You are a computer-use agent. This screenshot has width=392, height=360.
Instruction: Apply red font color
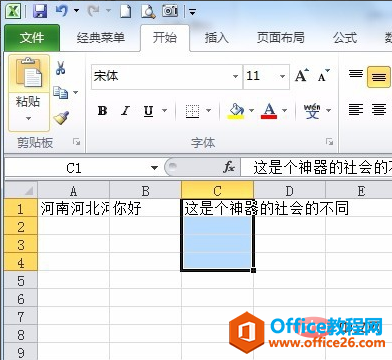click(x=269, y=111)
